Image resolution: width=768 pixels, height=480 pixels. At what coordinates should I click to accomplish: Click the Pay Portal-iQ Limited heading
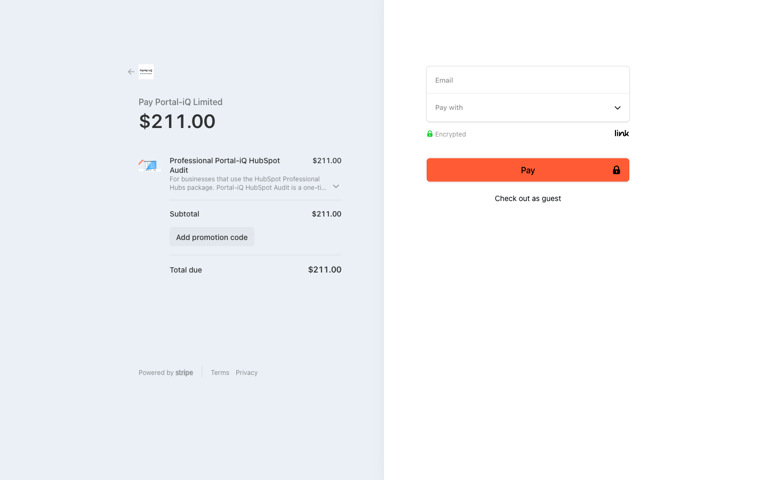[x=180, y=102]
